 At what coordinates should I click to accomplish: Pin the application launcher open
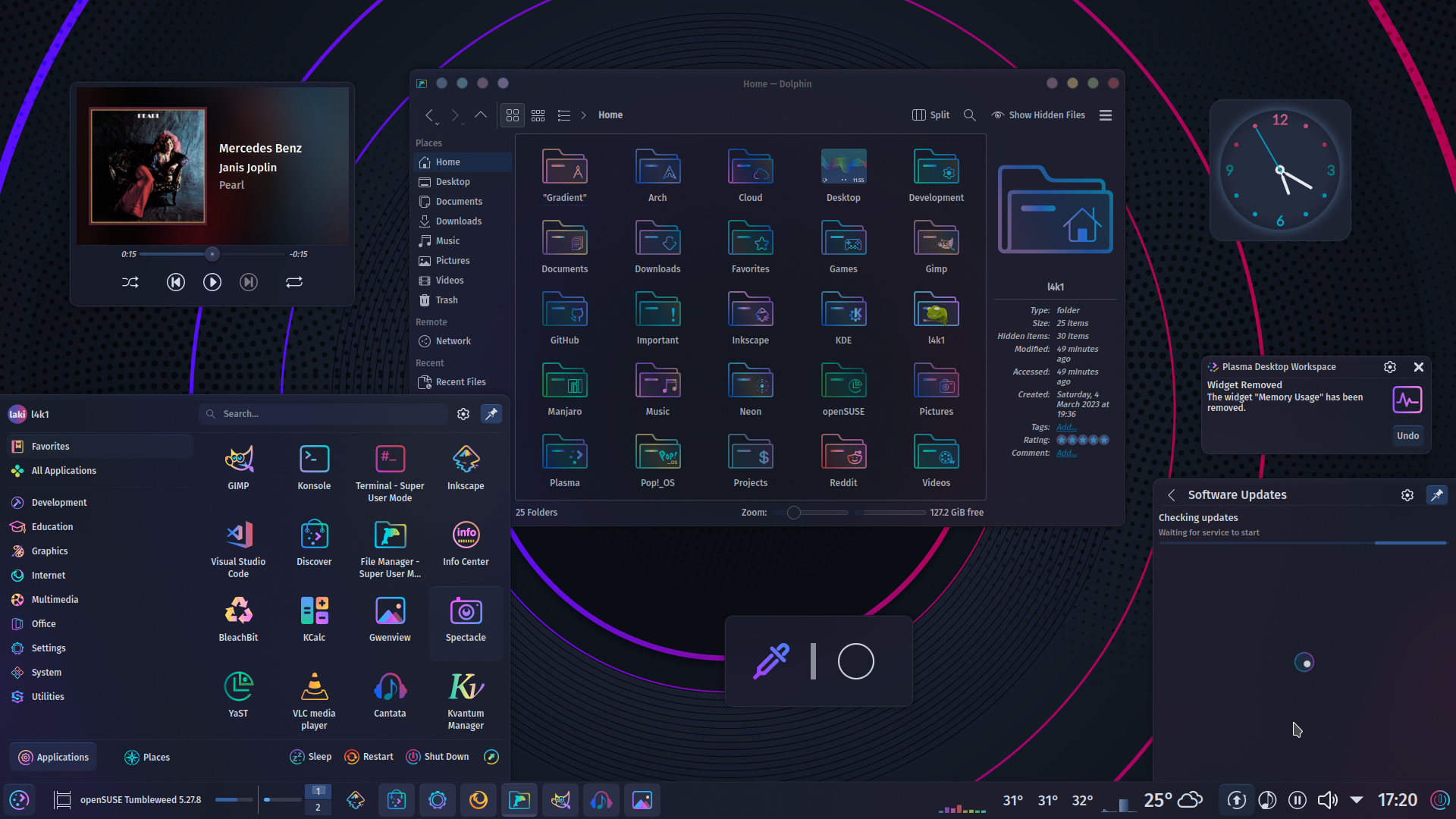(x=491, y=413)
